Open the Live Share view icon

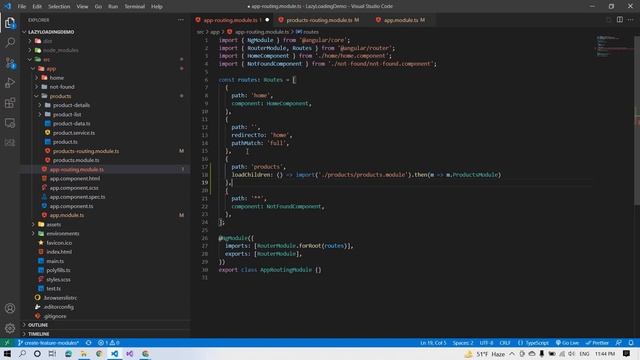pyautogui.click(x=10, y=142)
